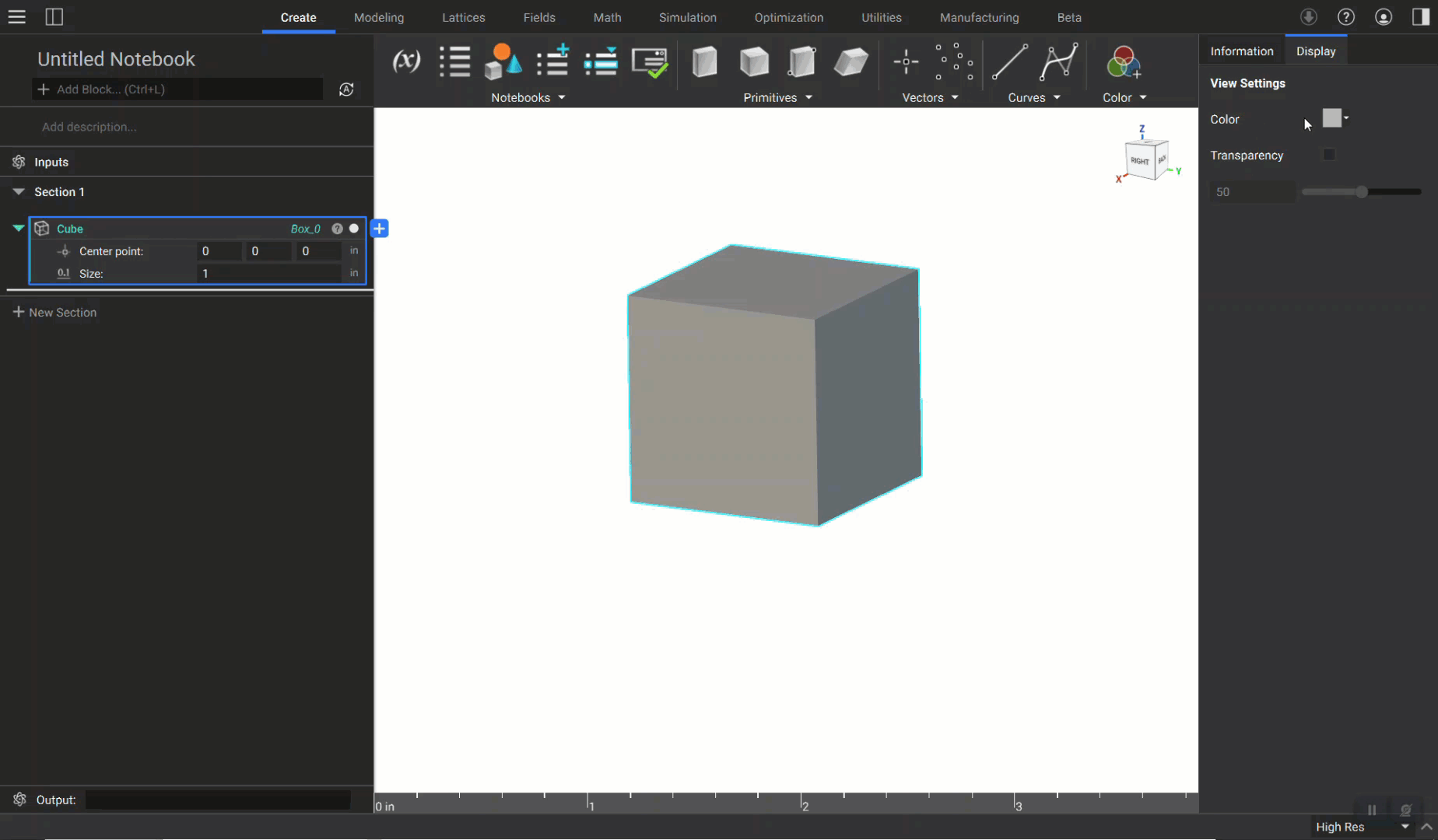
Task: Insert the first box primitive
Action: [704, 61]
